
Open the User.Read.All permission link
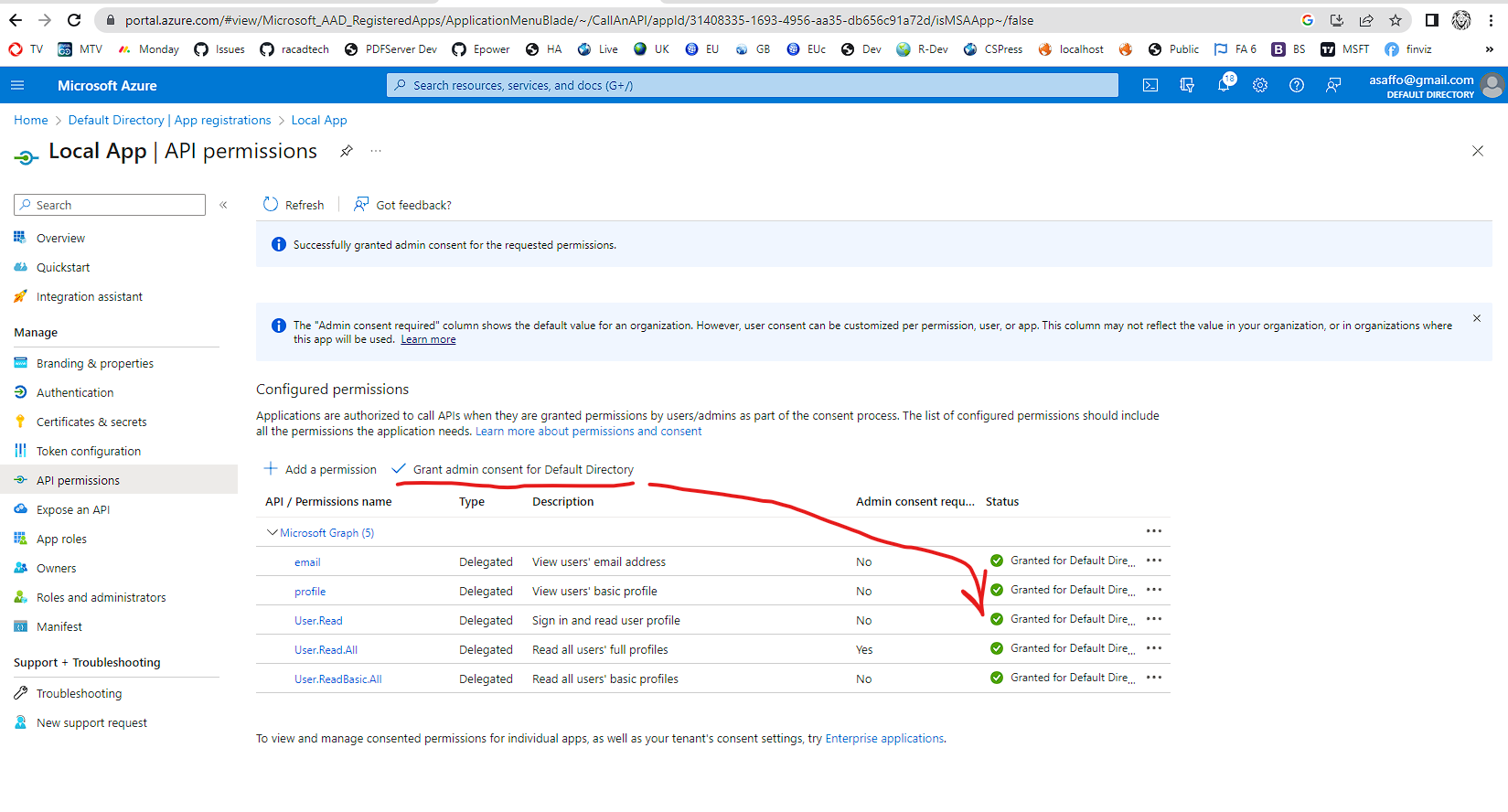326,650
